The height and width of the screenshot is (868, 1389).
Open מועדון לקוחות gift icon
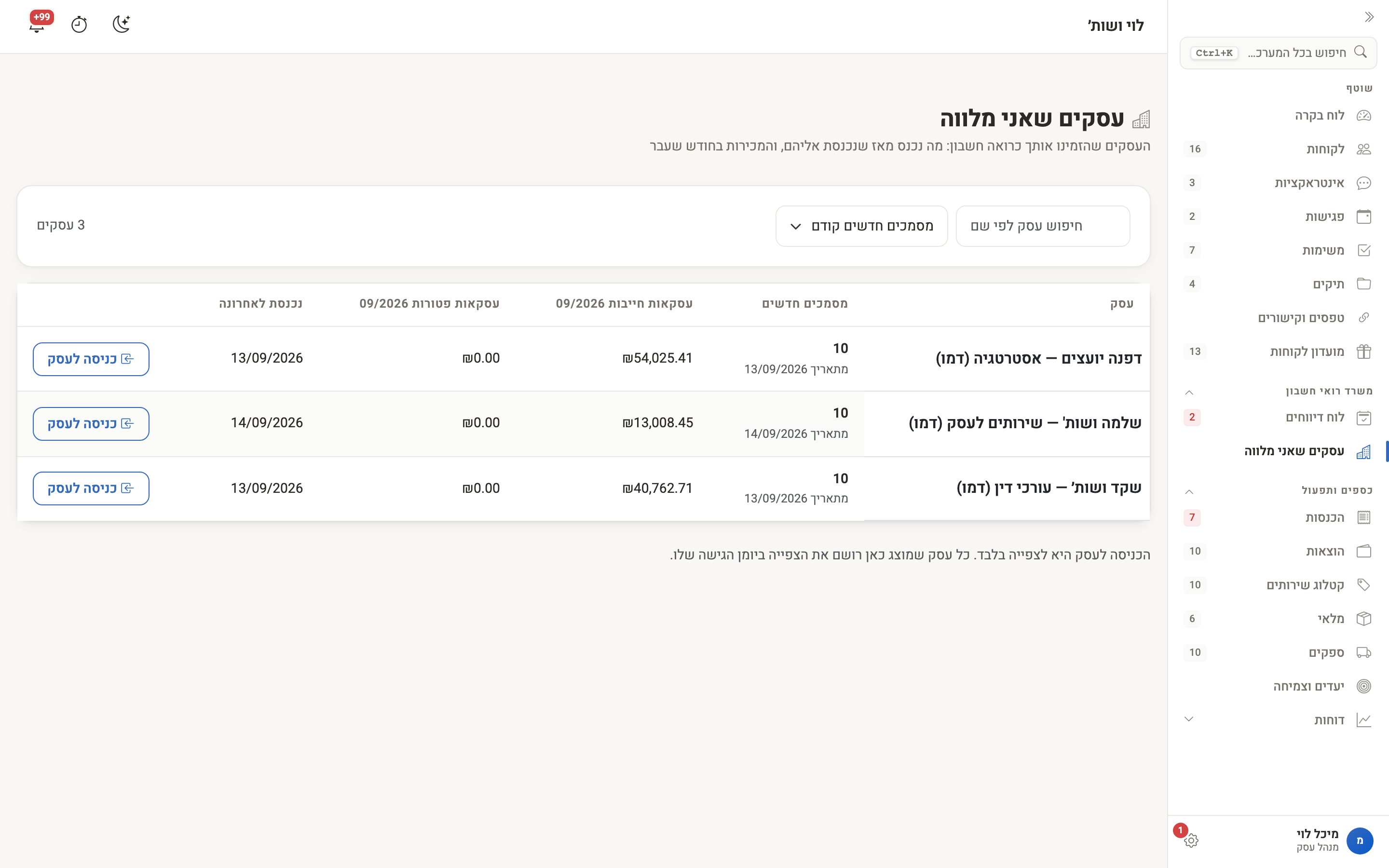tap(1364, 352)
